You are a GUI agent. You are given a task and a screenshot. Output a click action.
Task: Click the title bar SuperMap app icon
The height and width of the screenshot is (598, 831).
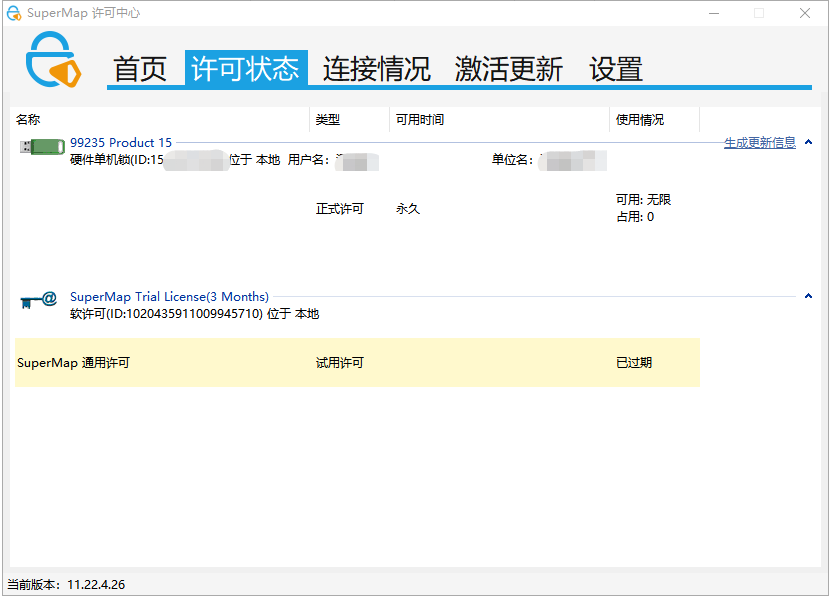tap(13, 13)
